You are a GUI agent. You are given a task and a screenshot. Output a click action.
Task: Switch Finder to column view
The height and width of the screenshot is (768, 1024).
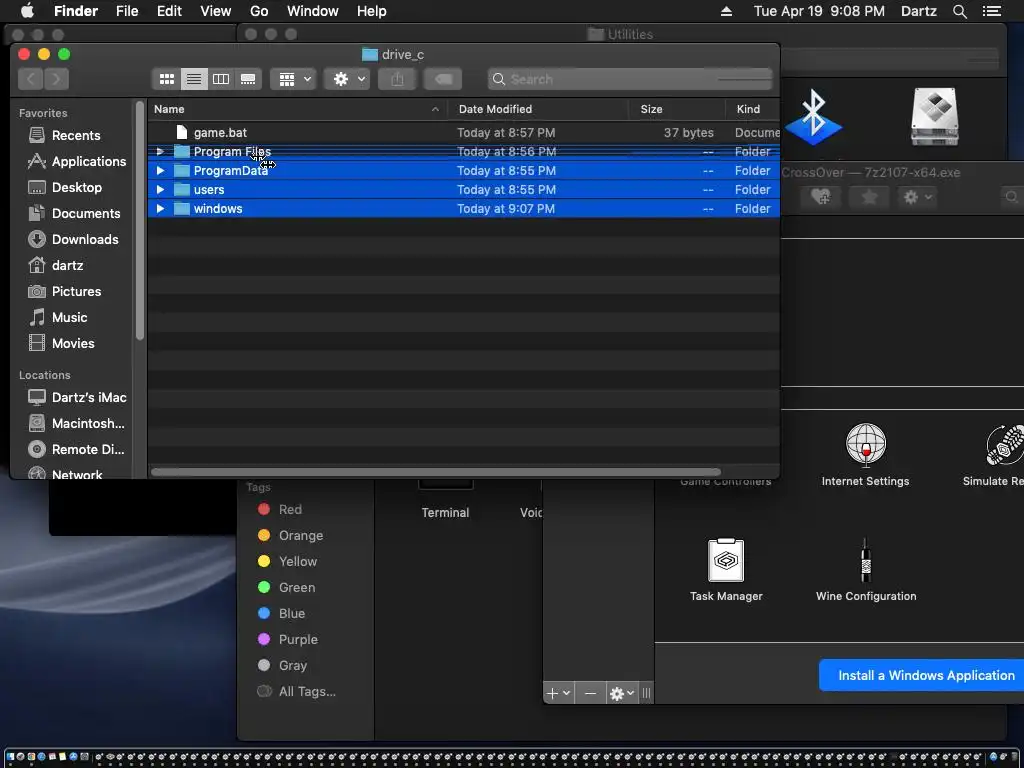pyautogui.click(x=221, y=79)
